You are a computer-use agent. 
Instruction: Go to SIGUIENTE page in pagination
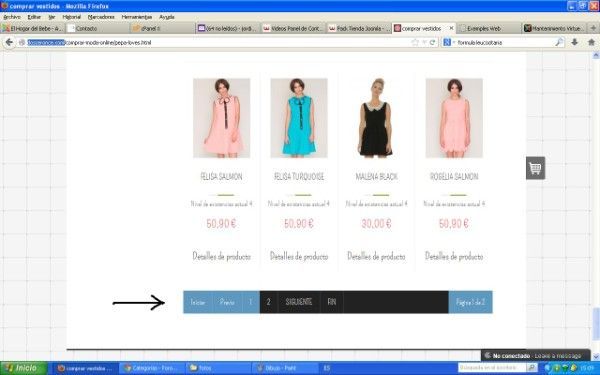point(298,302)
